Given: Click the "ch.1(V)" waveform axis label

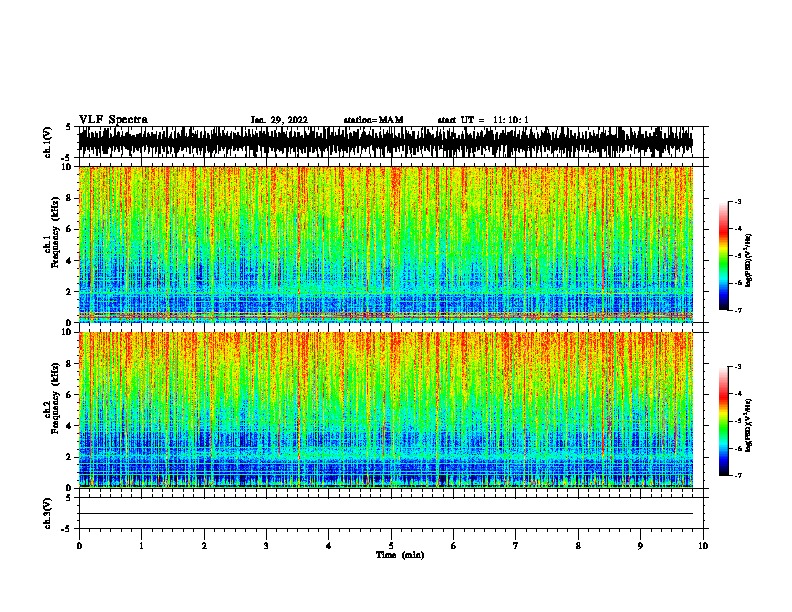Looking at the screenshot, I should 48,142.
